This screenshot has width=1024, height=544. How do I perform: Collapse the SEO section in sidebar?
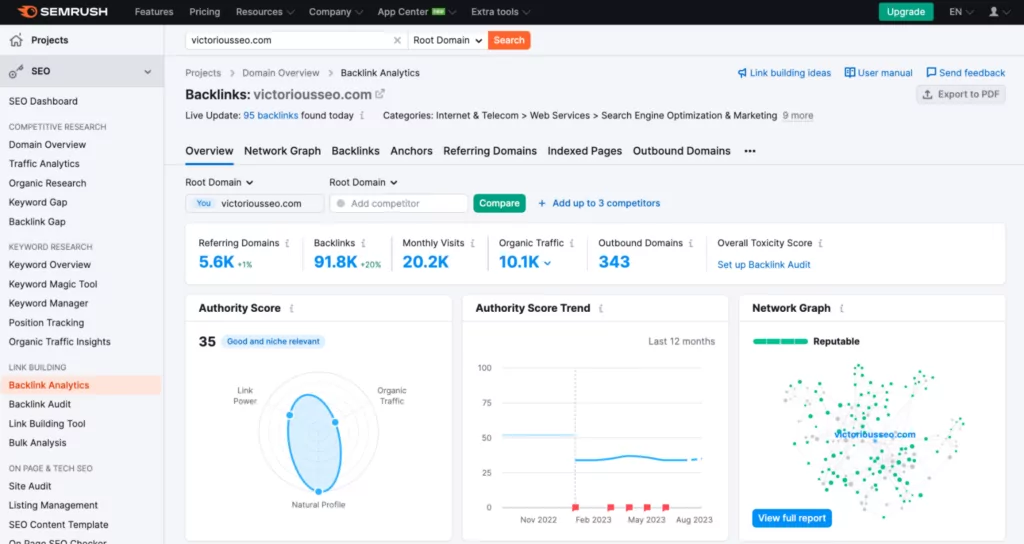(x=148, y=72)
